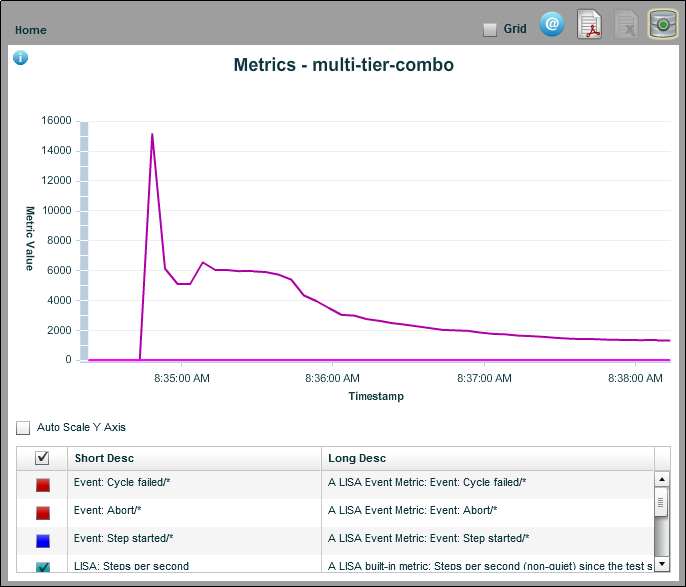Click the Home link
This screenshot has width=686, height=587.
point(31,30)
